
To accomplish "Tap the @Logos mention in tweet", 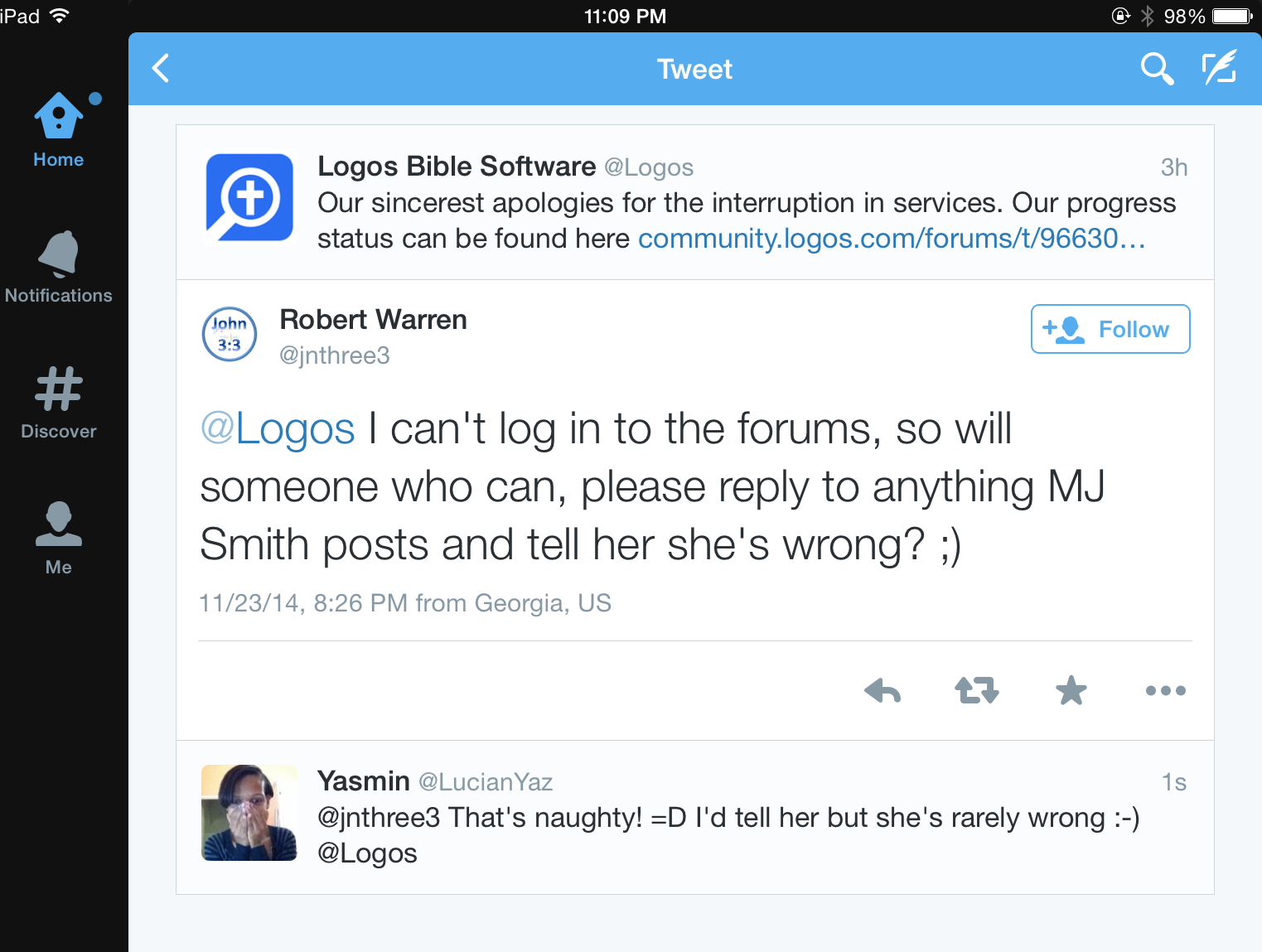I will coord(278,429).
